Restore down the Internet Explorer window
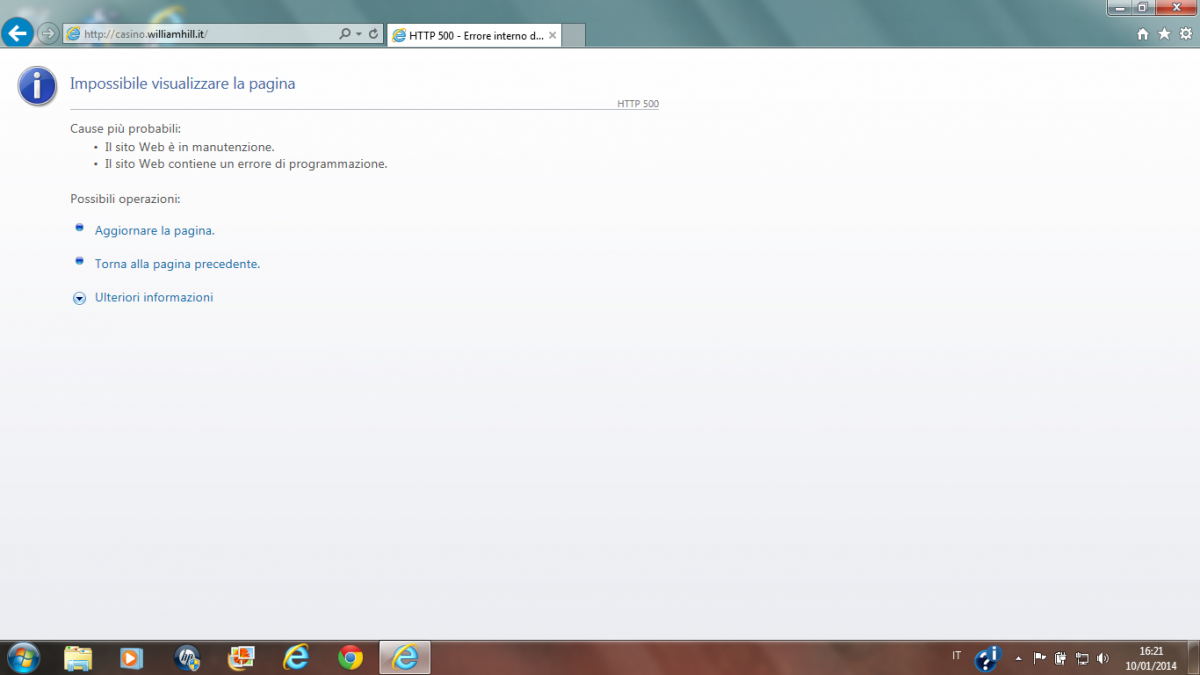This screenshot has height=675, width=1200. pyautogui.click(x=1142, y=7)
